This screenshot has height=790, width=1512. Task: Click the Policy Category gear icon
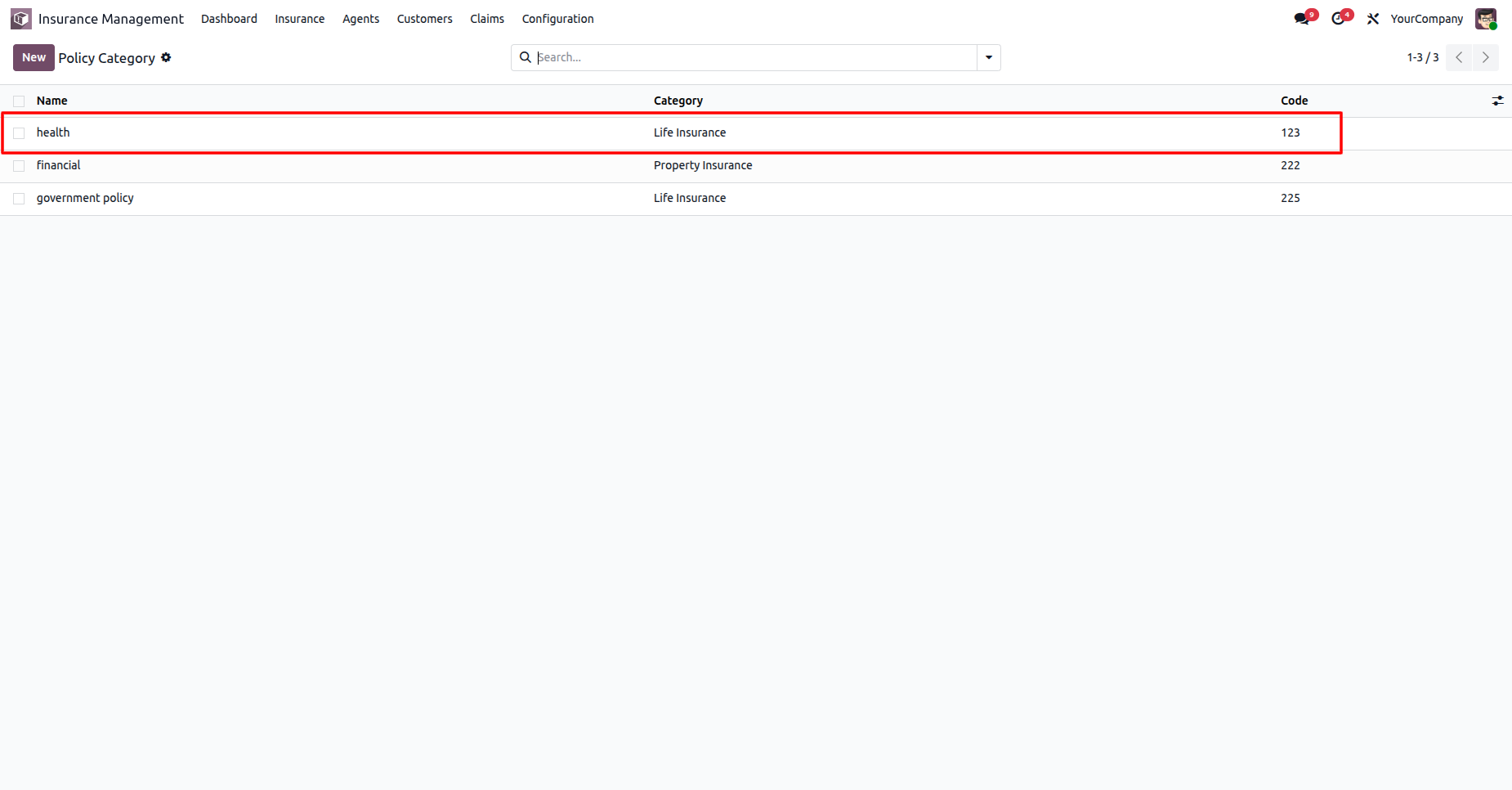pos(166,57)
